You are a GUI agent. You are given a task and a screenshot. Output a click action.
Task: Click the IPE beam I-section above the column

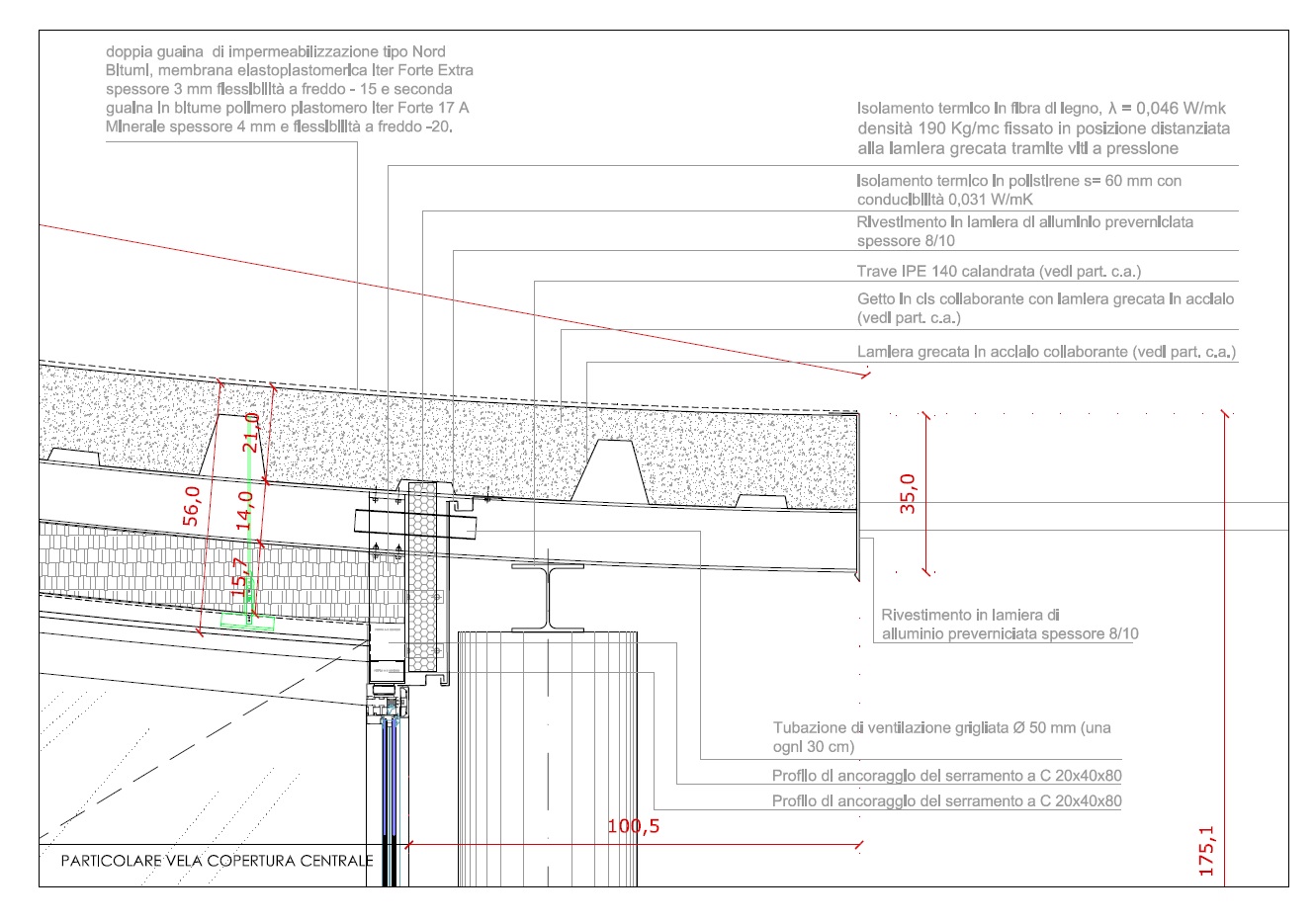[x=547, y=599]
